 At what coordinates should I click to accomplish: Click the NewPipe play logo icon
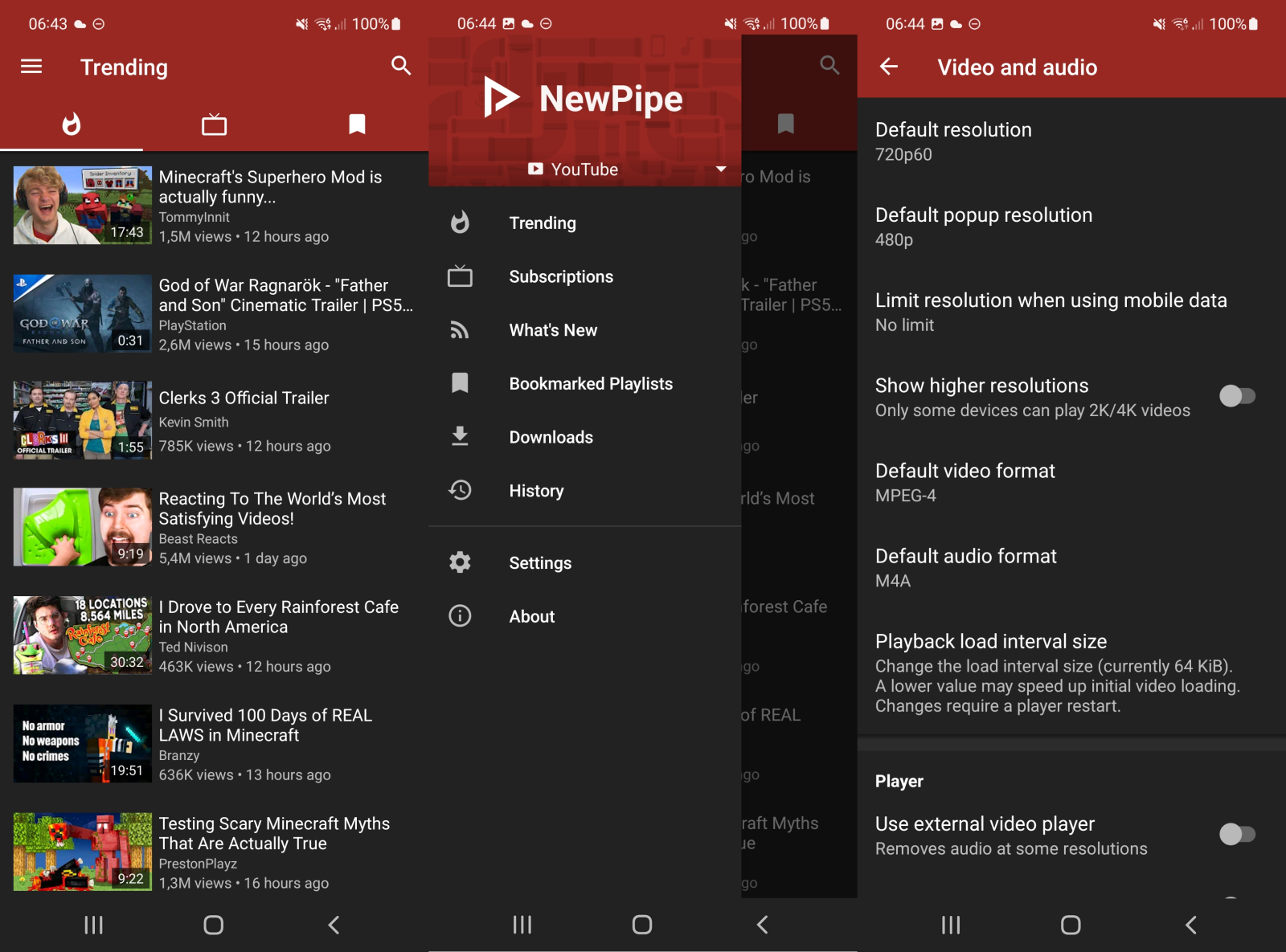click(501, 98)
